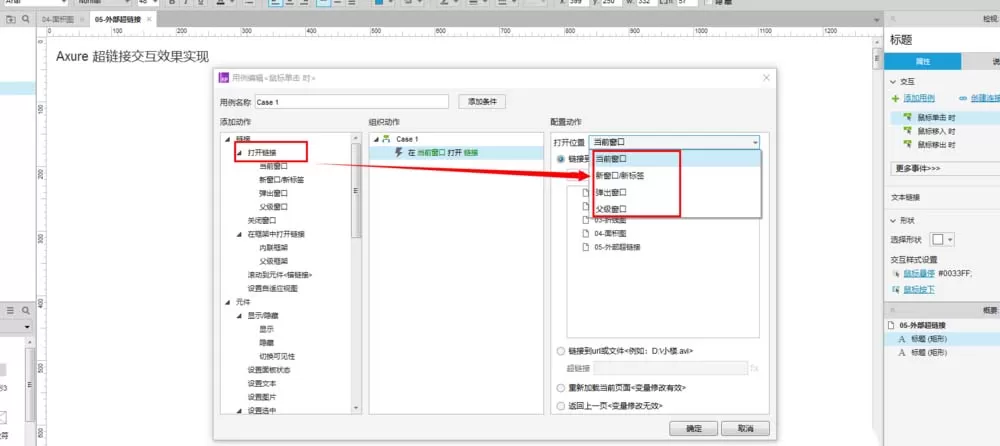Screen dimensions: 1000x446
Task: Collapse the 打开链接 tree node
Action: point(239,152)
